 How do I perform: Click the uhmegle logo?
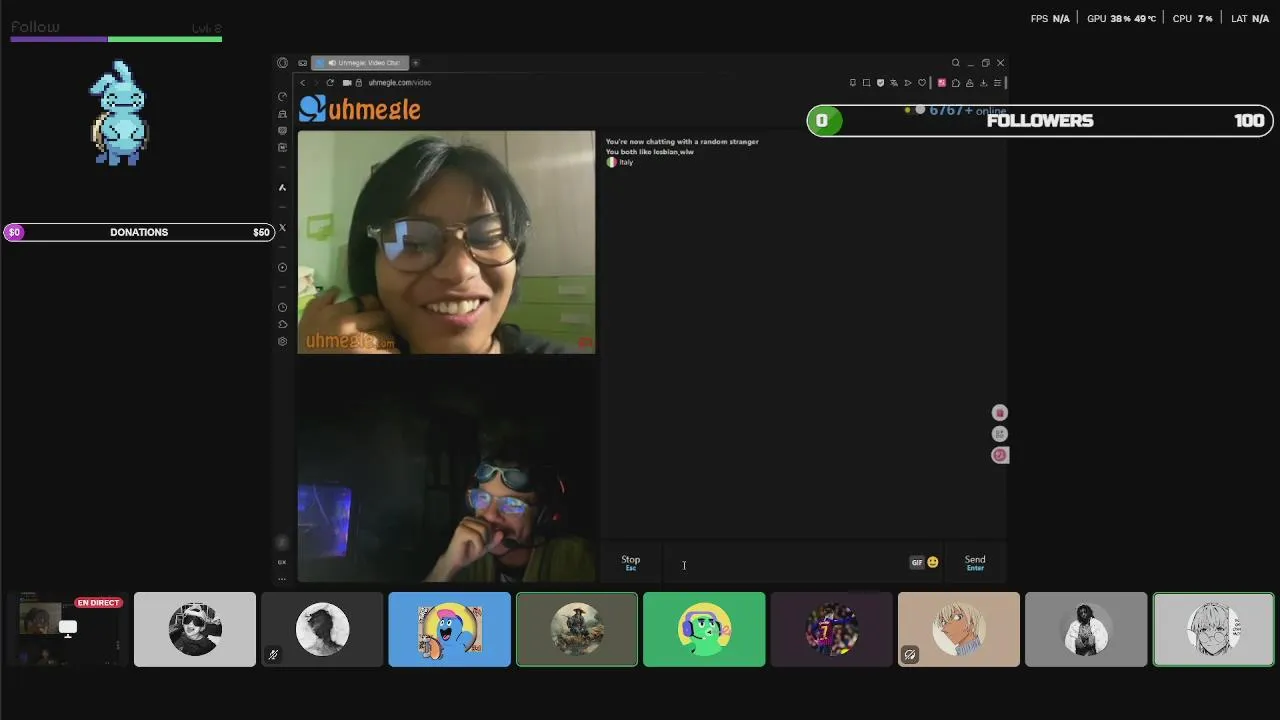360,109
